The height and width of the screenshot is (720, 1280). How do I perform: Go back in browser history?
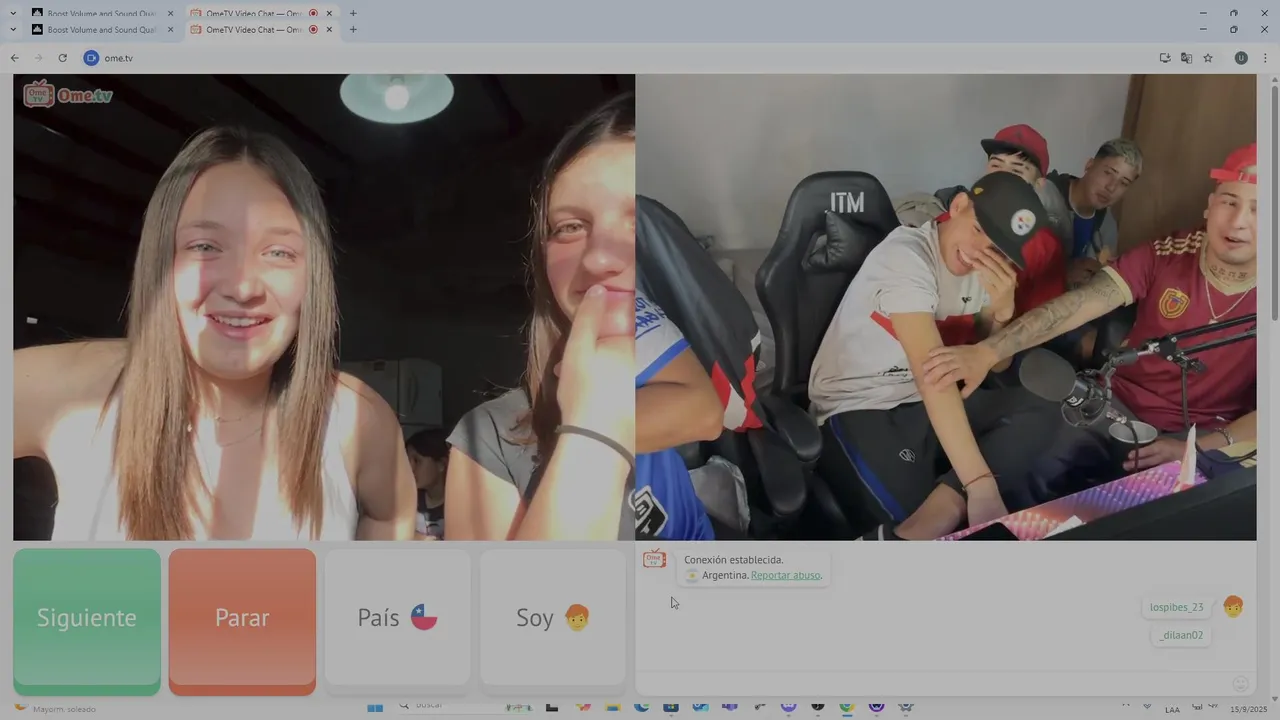(x=15, y=58)
